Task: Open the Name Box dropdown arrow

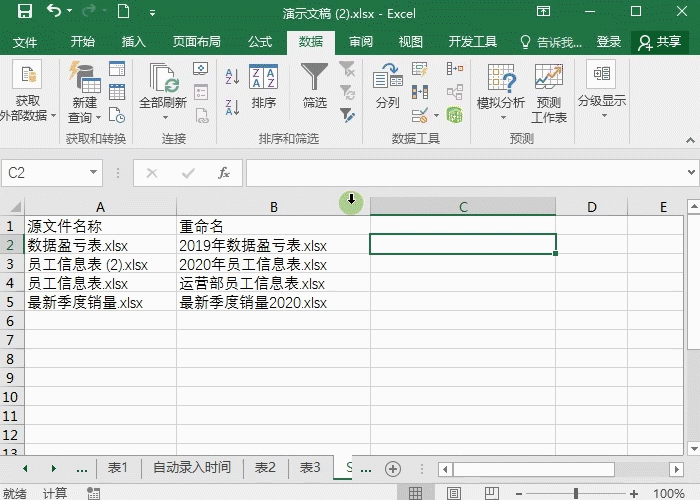Action: point(93,172)
